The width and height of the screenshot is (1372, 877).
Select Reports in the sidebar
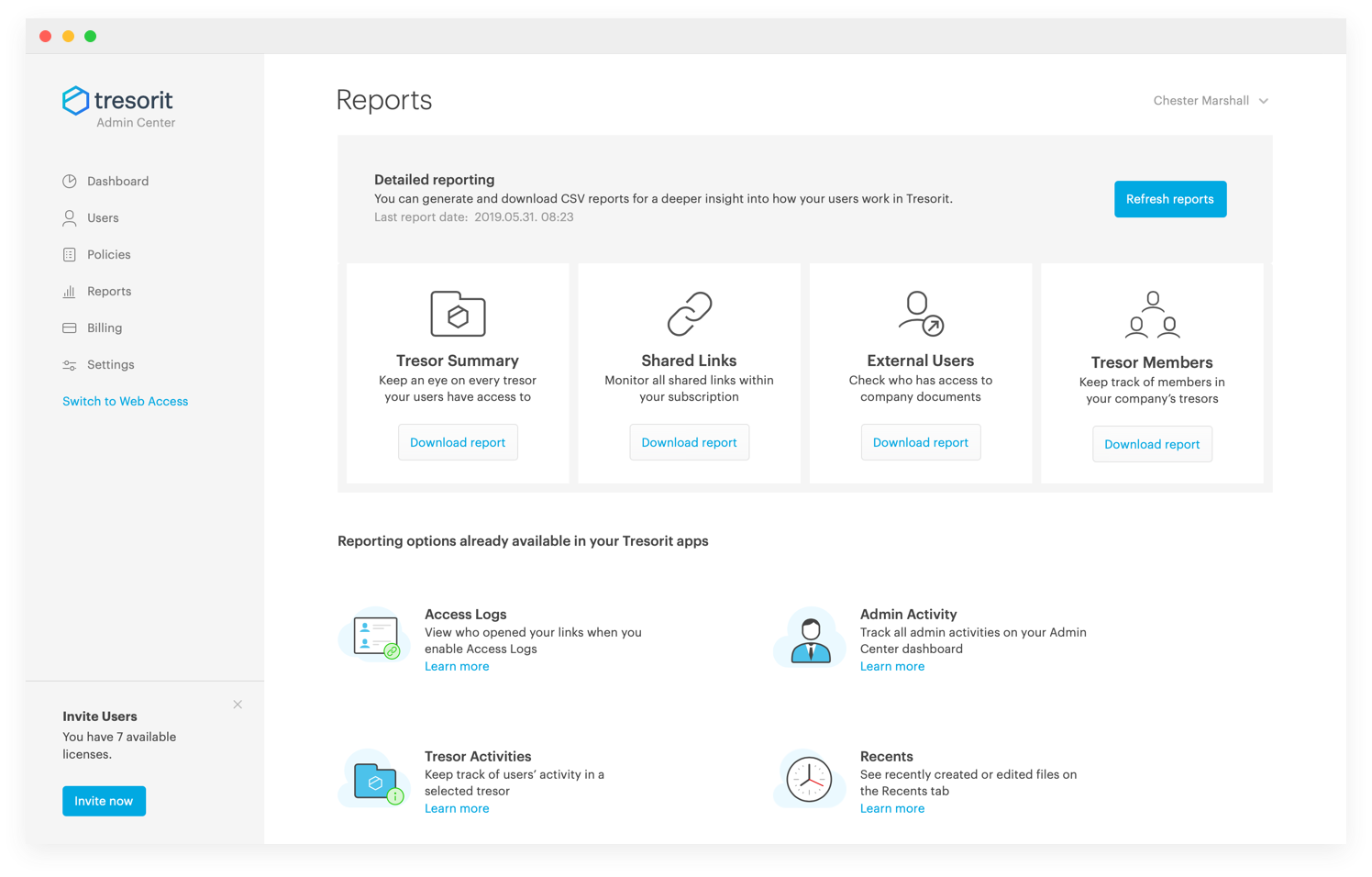coord(109,292)
